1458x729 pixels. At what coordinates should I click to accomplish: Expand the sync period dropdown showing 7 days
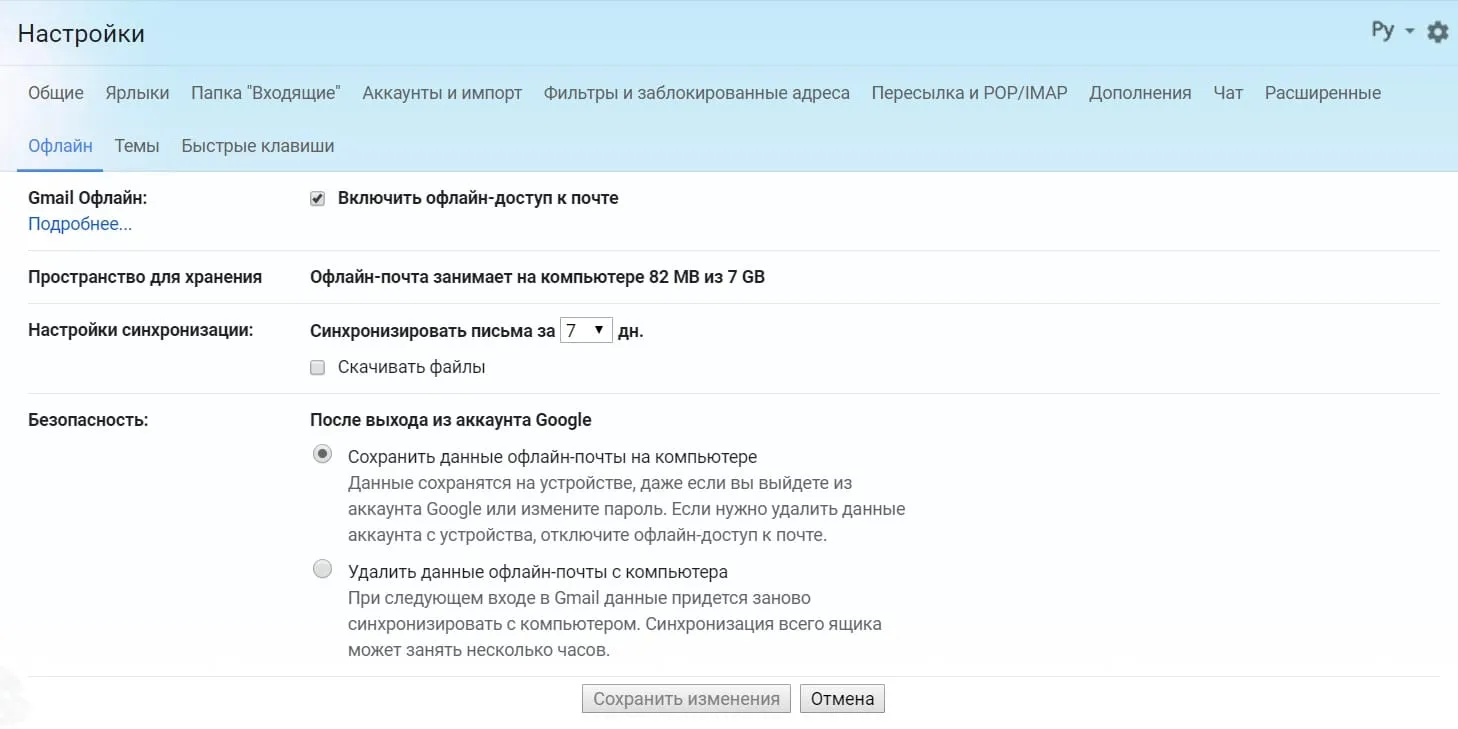tap(585, 329)
